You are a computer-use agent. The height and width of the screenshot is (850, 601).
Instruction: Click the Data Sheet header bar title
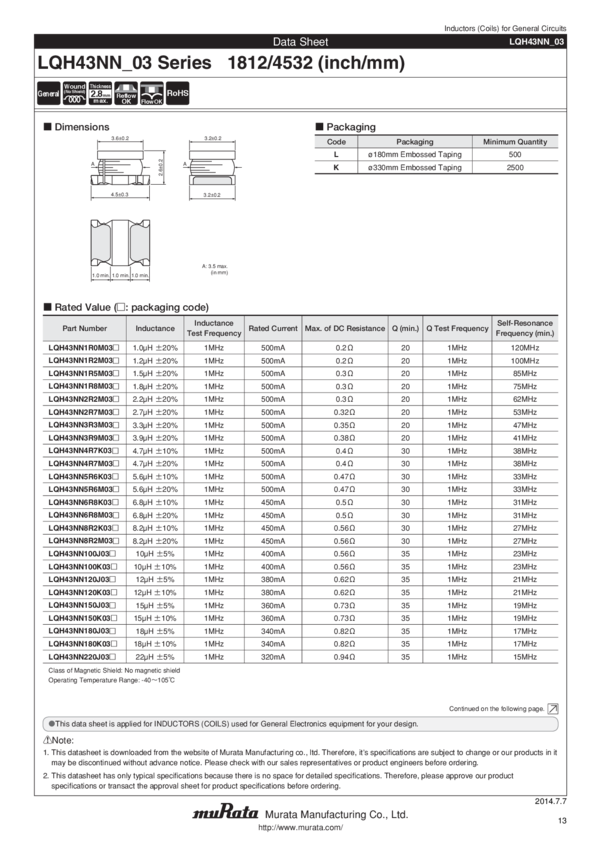300,42
